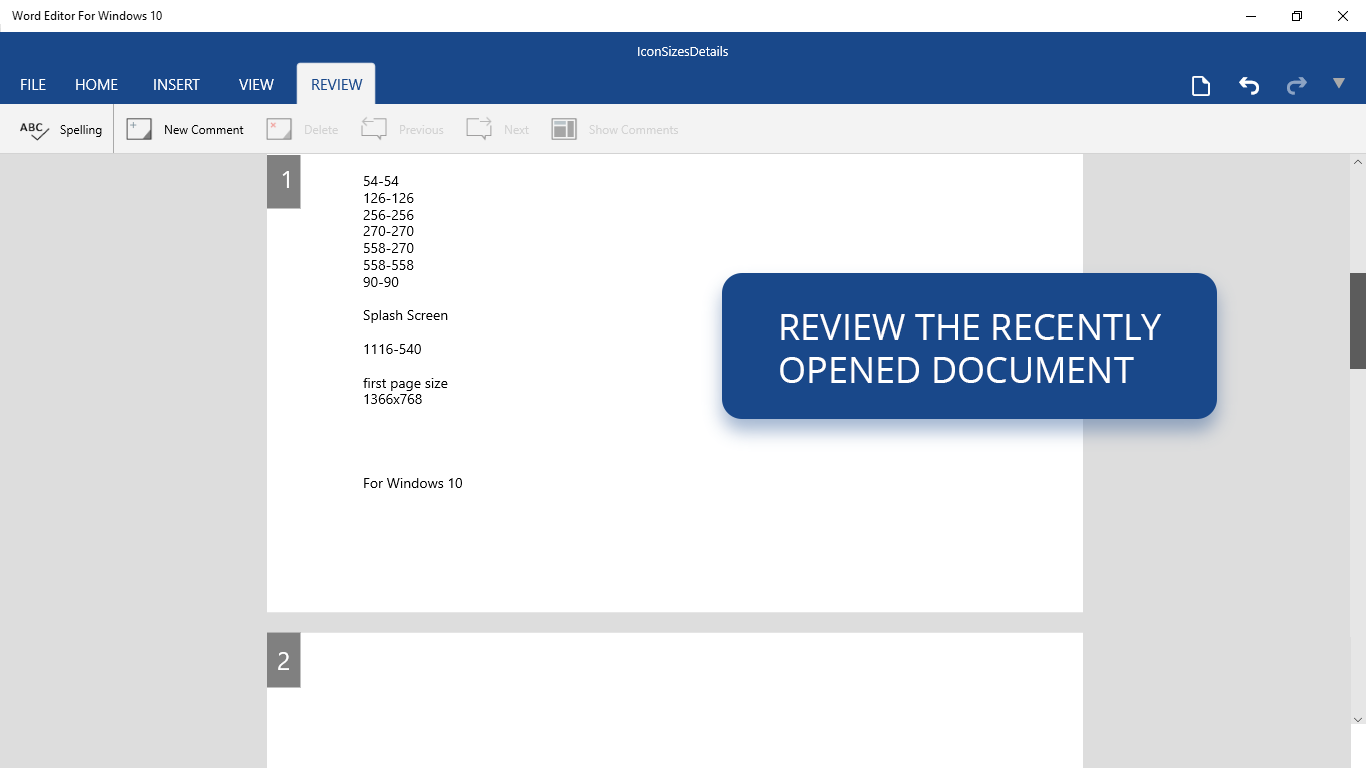The width and height of the screenshot is (1366, 768).
Task: Go to Previous comment
Action: pyautogui.click(x=402, y=129)
